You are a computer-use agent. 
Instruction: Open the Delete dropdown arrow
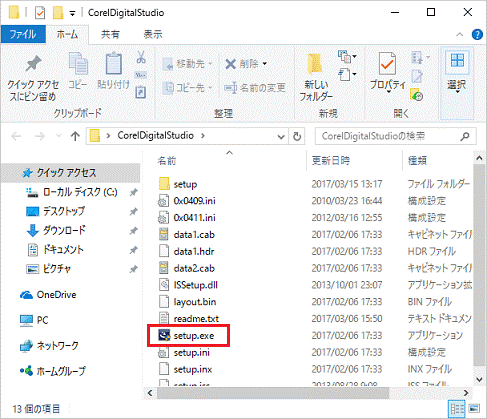tap(265, 64)
